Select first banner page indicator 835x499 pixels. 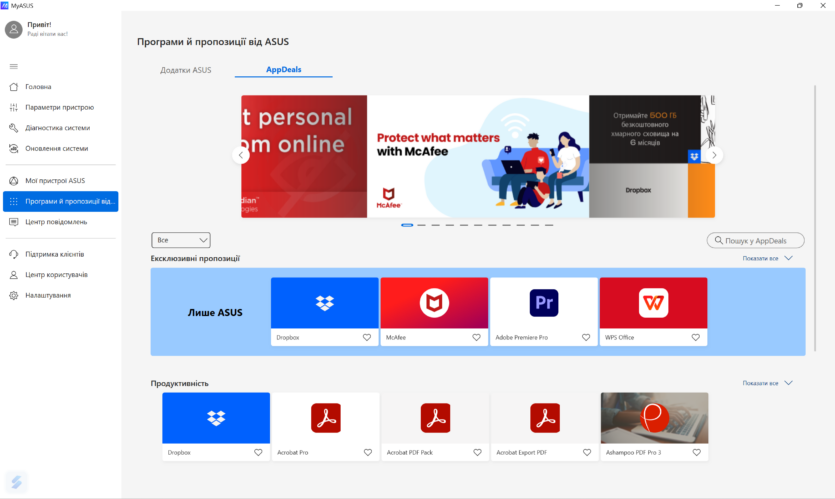(407, 225)
